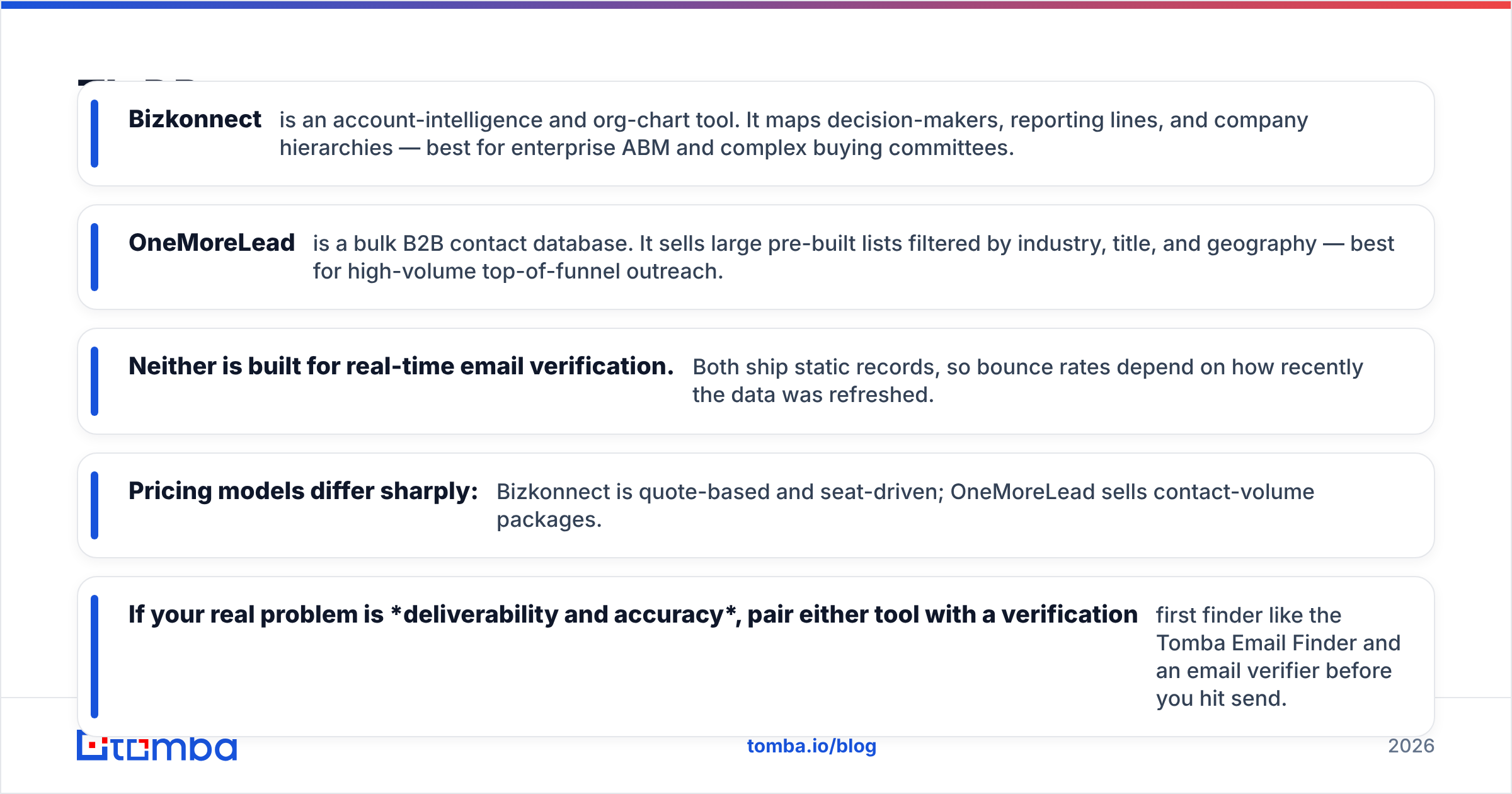Click the blue bar beside the deliverability card
The width and height of the screenshot is (1512, 794).
[94, 657]
